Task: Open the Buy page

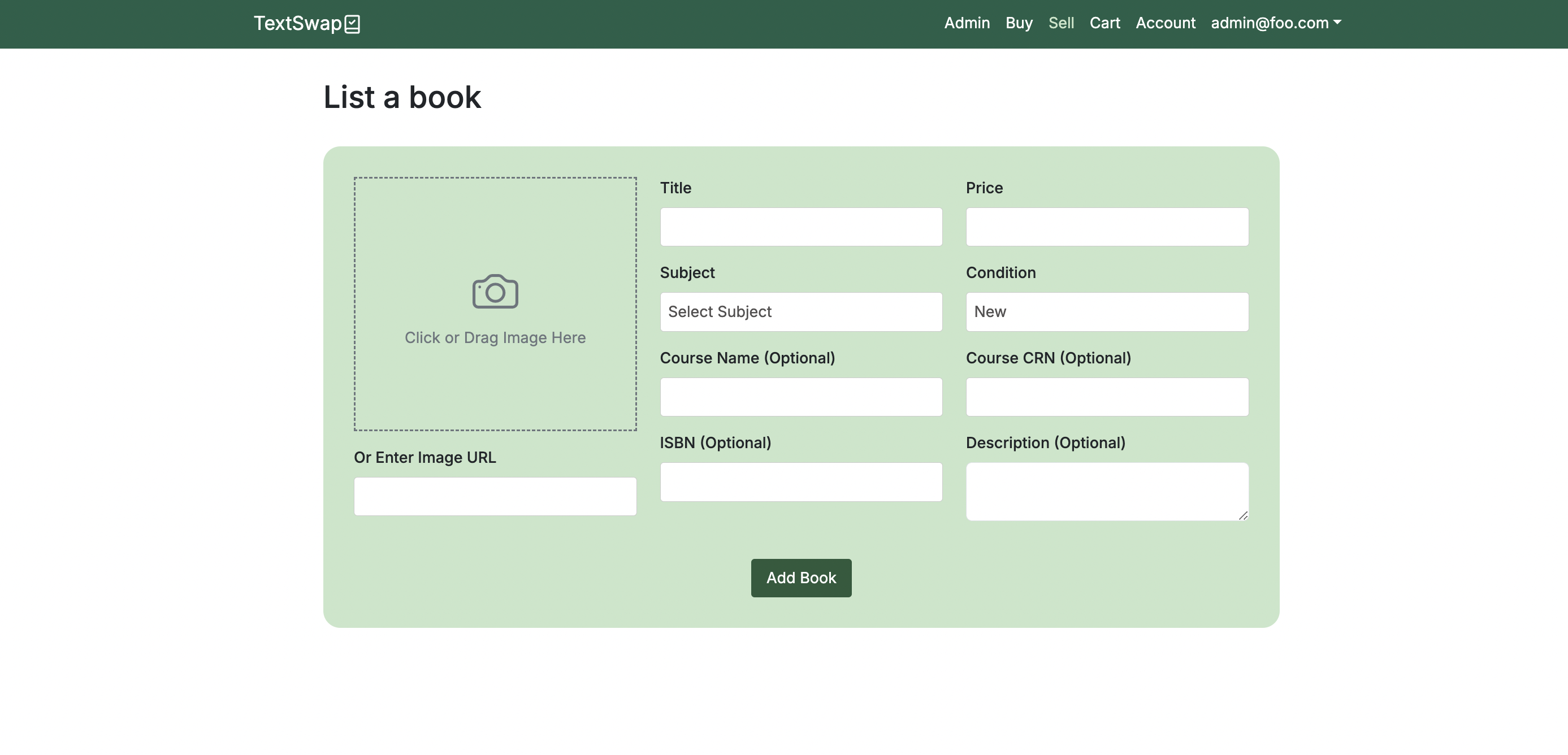Action: (x=1019, y=23)
